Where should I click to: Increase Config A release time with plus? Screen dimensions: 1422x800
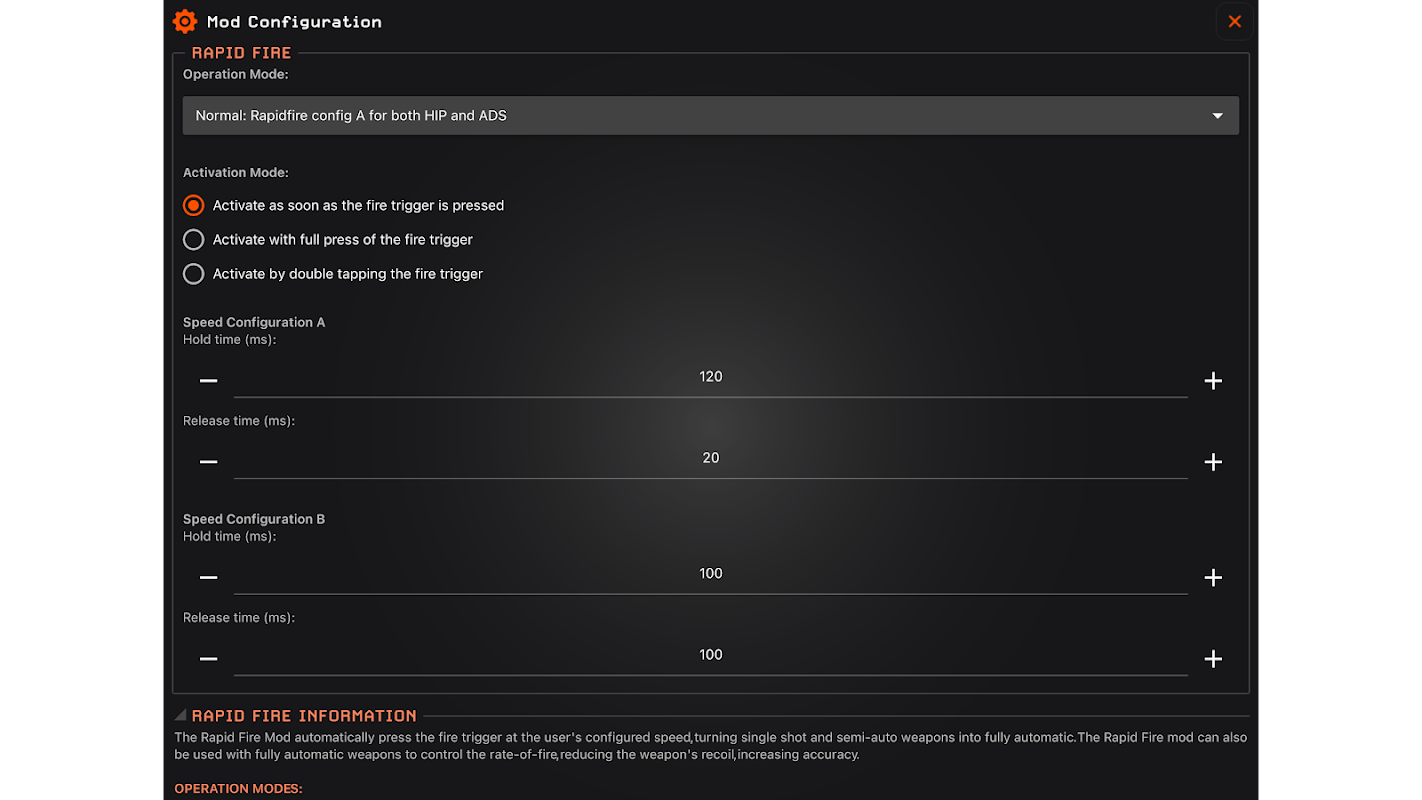(x=1213, y=462)
